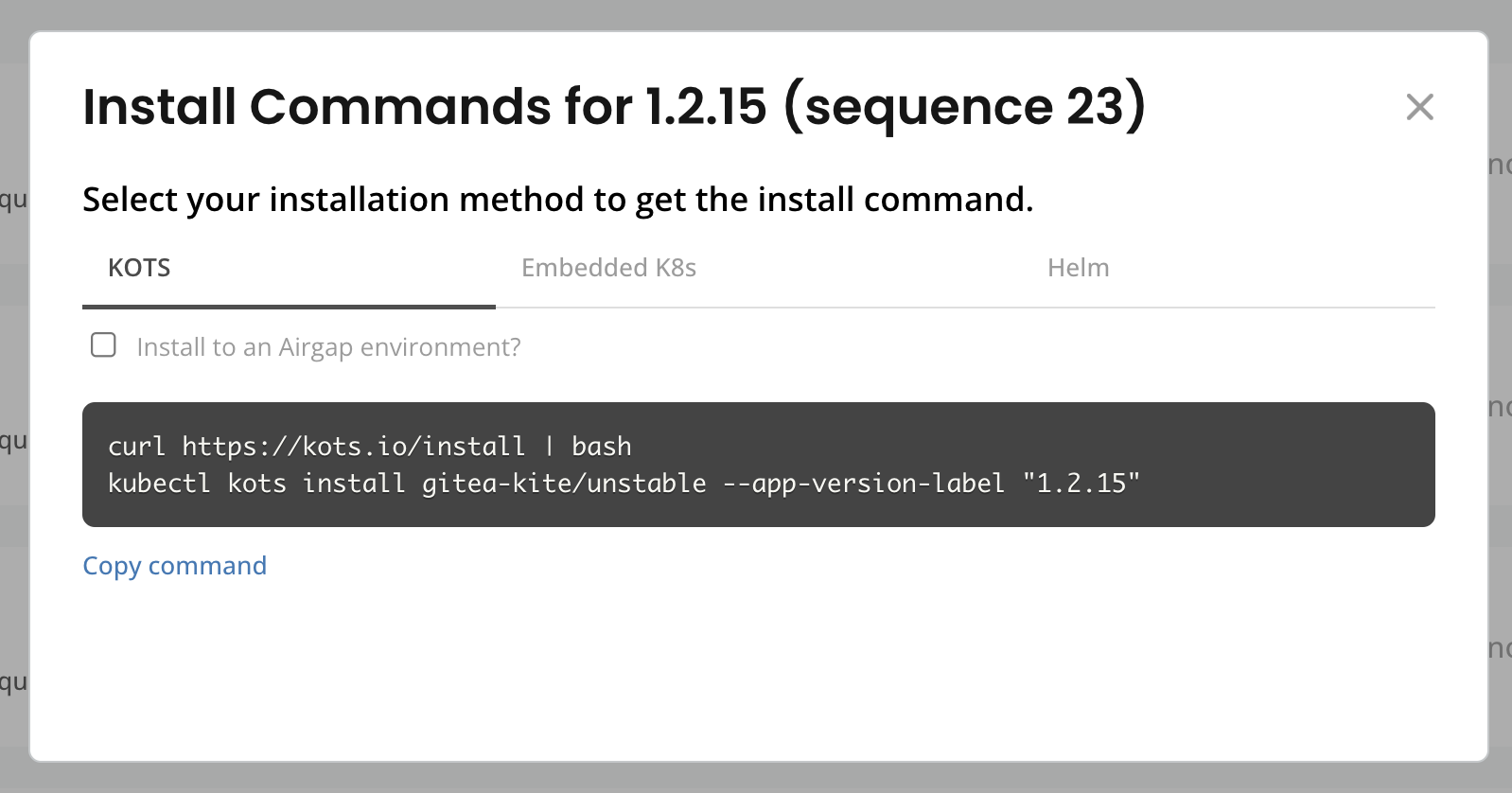Click the gitea-kite/unstable text in command
Screen dimensions: 1512x793
564,484
